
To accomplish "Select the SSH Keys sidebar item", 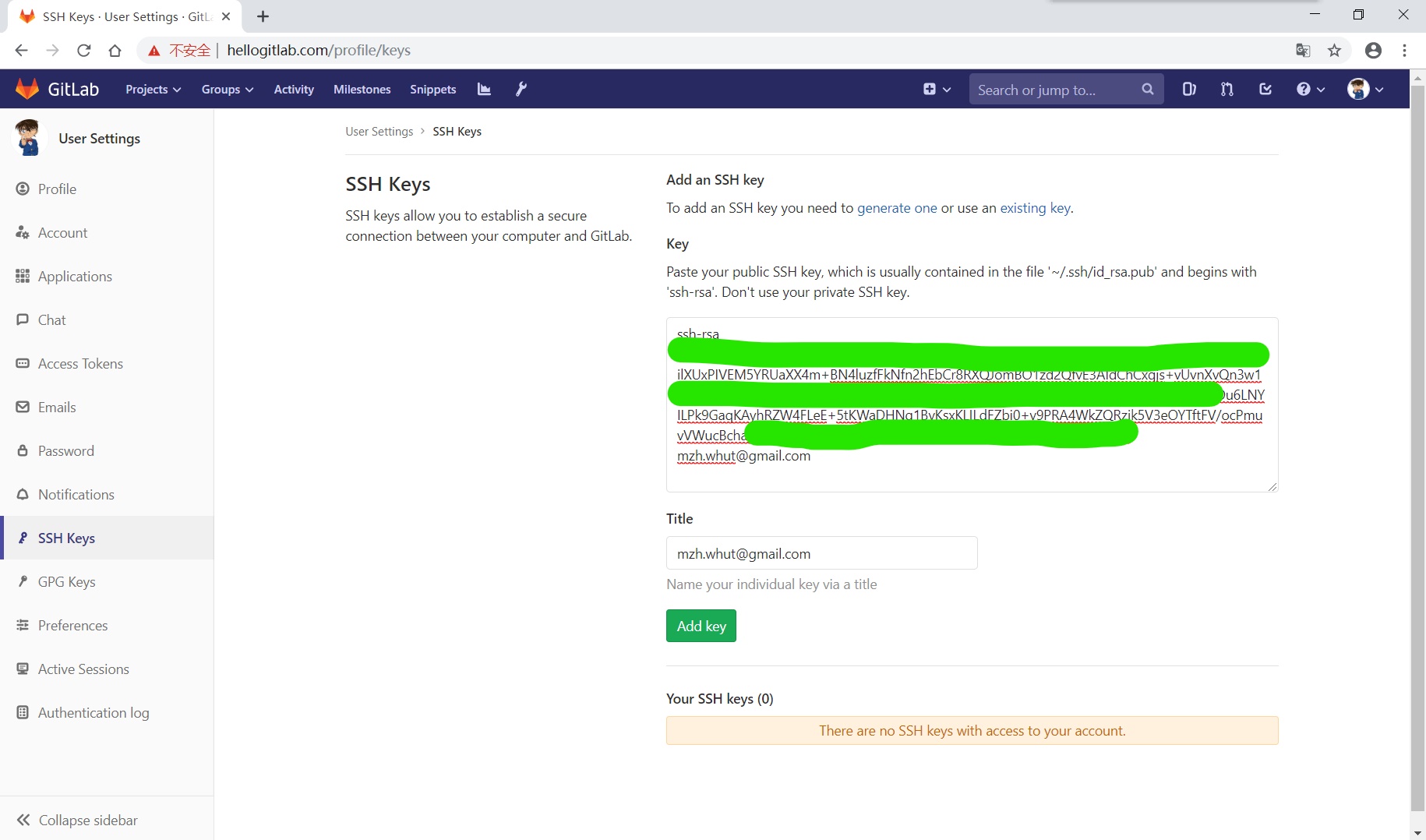I will (107, 538).
